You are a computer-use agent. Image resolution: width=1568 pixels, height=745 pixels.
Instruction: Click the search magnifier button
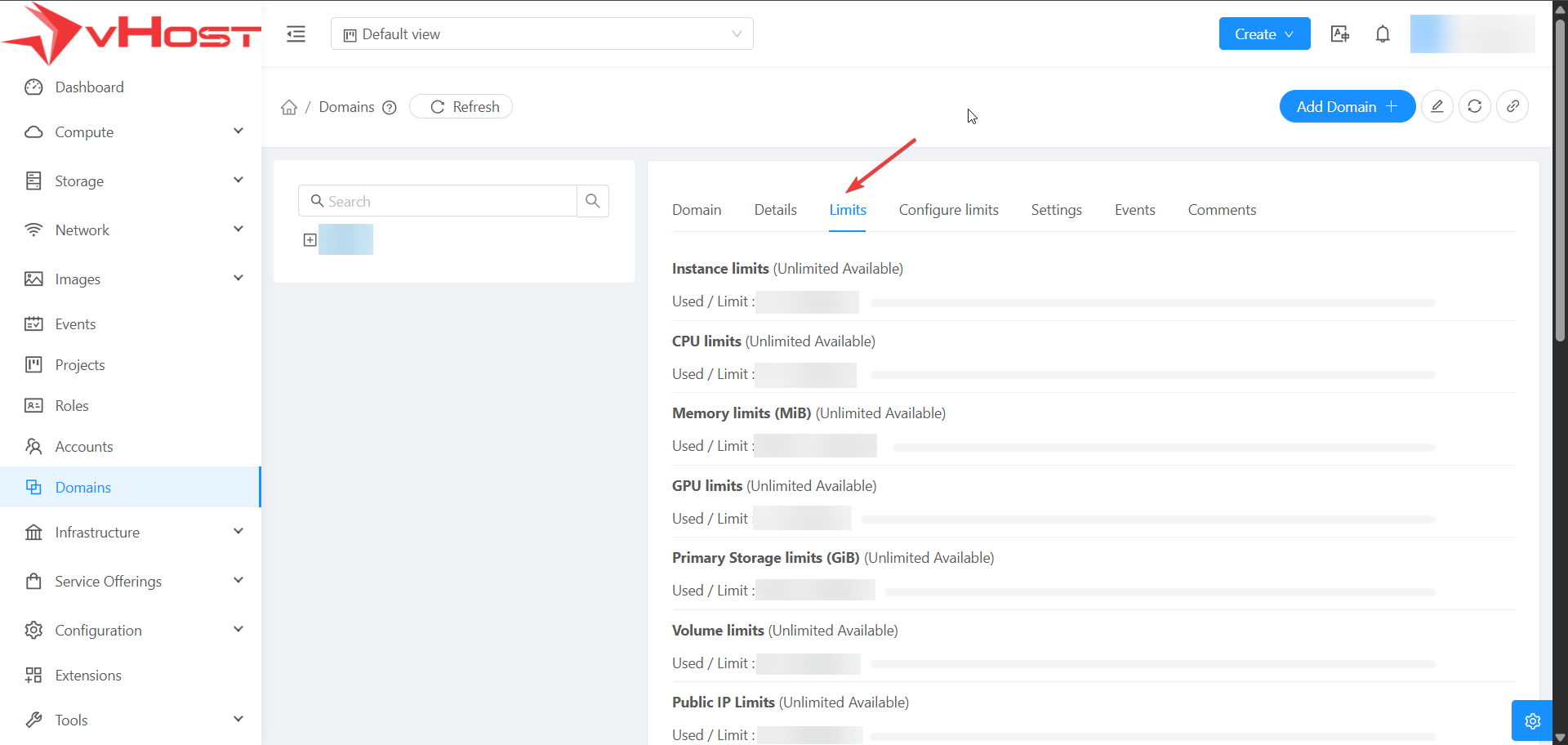pos(593,201)
